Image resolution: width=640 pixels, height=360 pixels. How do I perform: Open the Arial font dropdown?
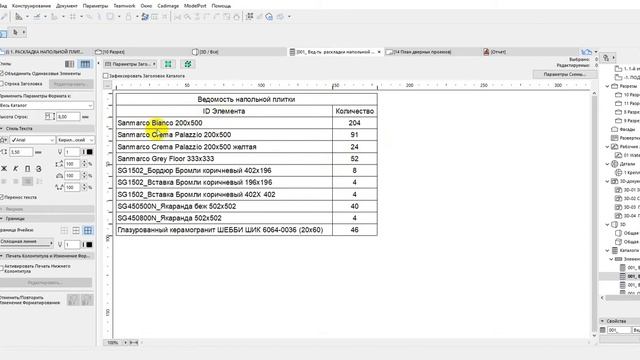(x=33, y=140)
